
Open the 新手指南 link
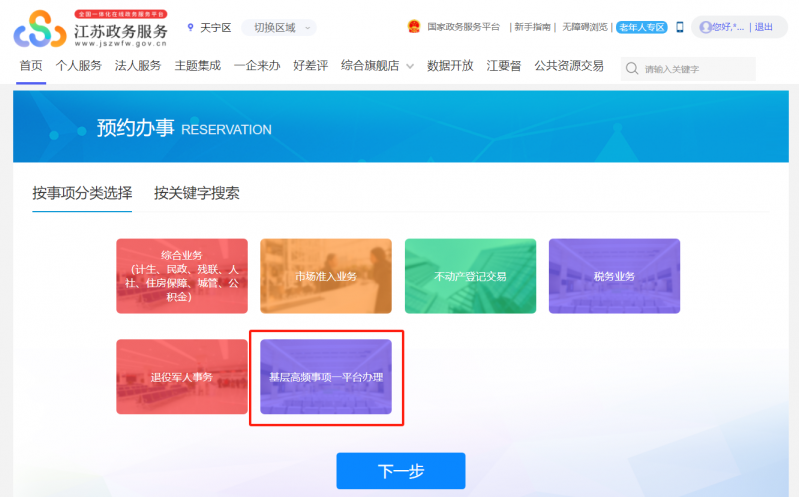532,27
